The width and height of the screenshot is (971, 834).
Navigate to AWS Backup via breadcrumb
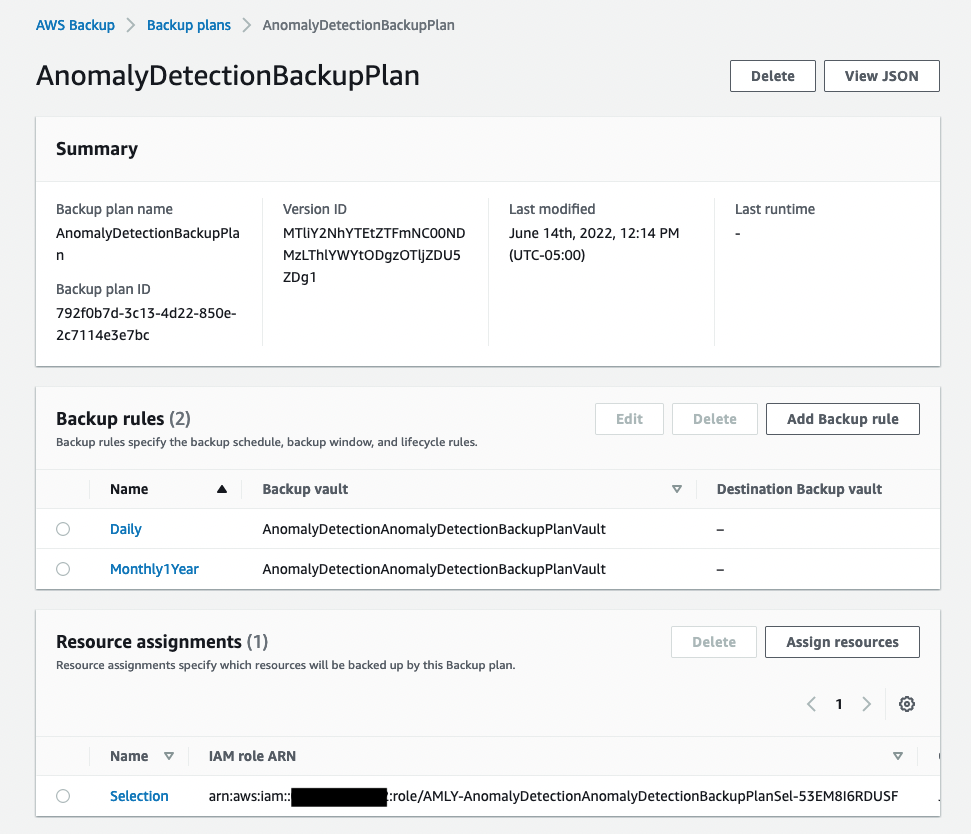point(75,24)
